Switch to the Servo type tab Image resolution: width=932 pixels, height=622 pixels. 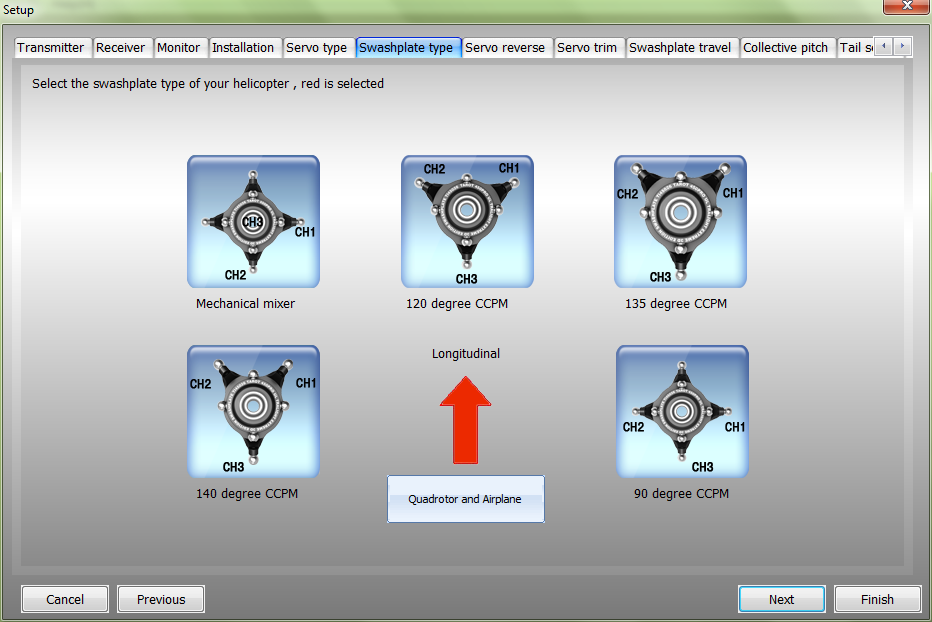pyautogui.click(x=317, y=48)
